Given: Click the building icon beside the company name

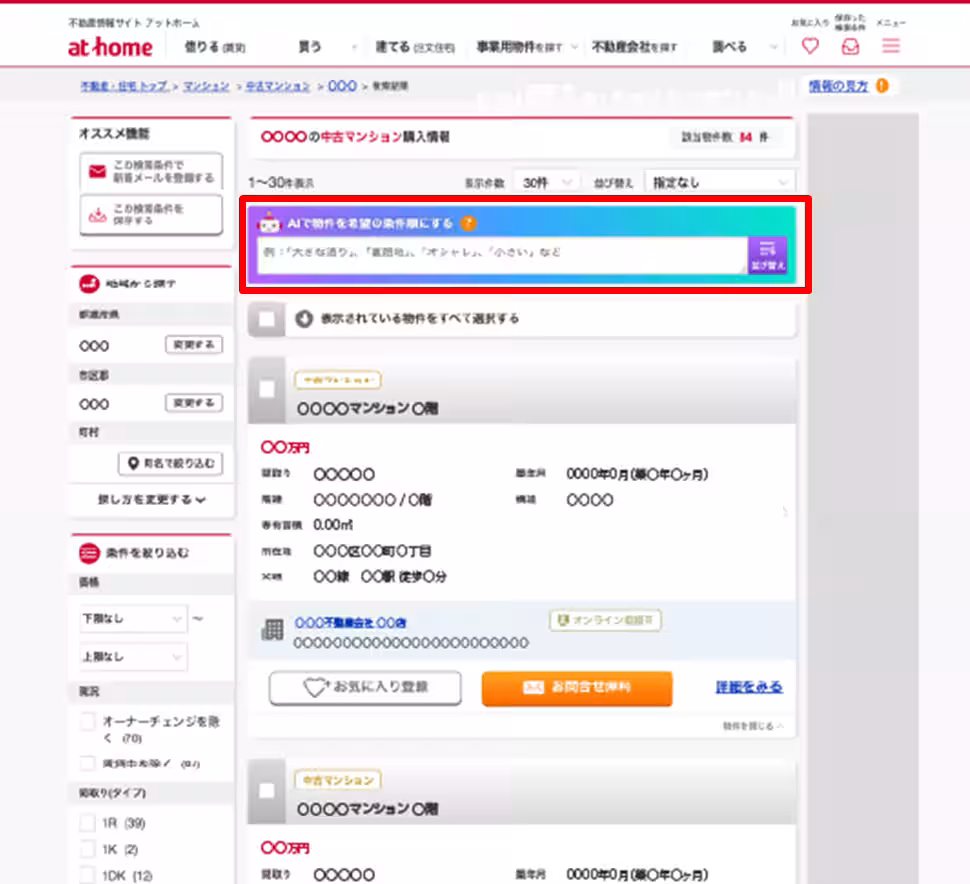Looking at the screenshot, I should (x=272, y=630).
